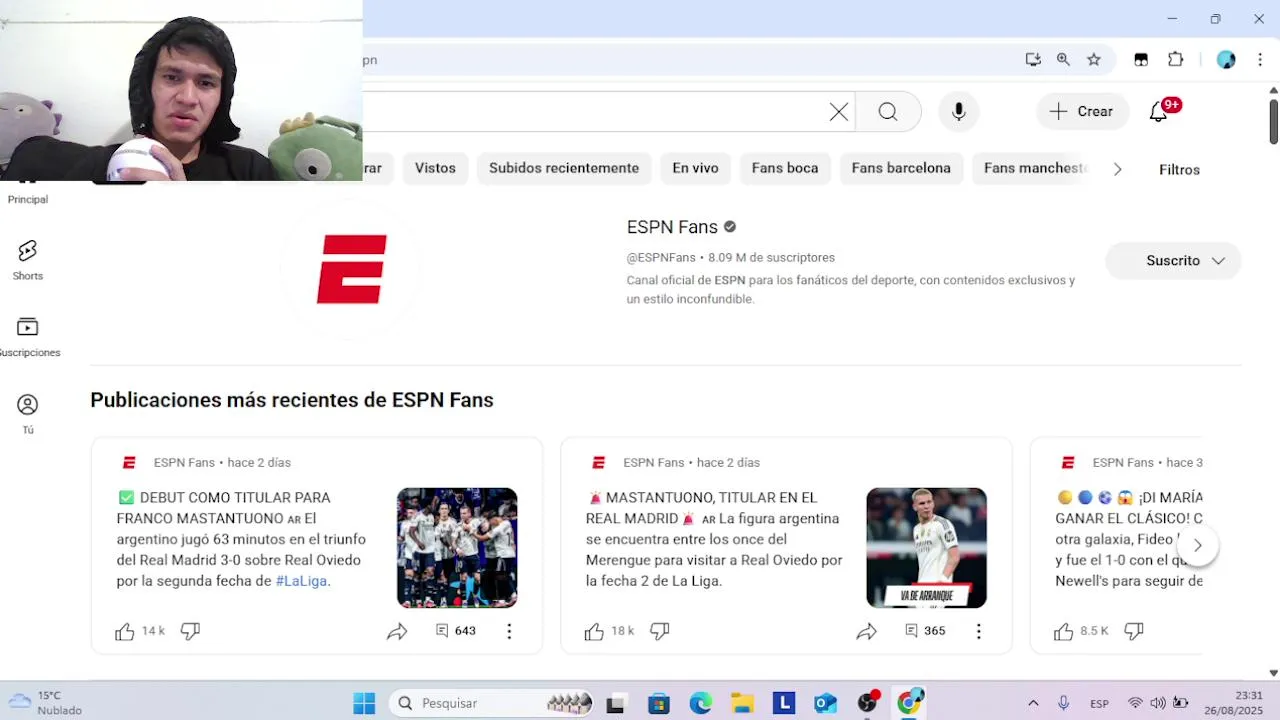Open the notifications bell with 9+ badge
This screenshot has width=1280, height=720.
pyautogui.click(x=1158, y=112)
